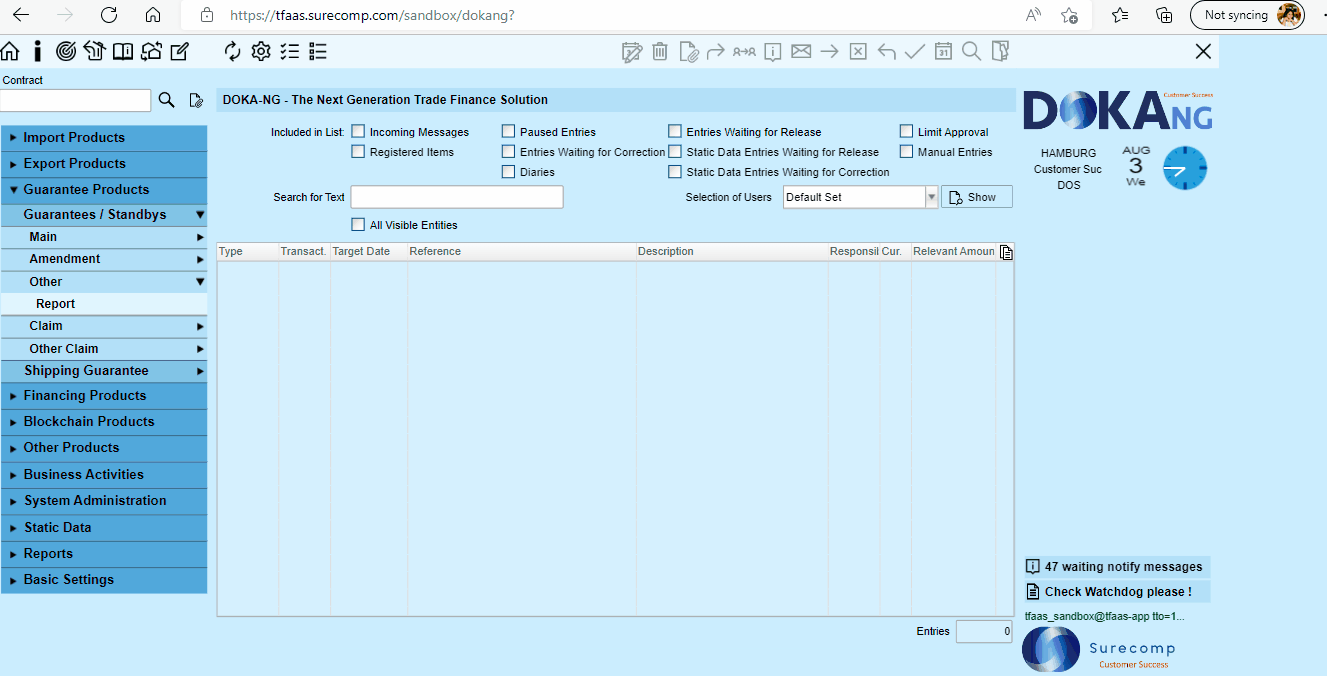Click the Contract input field
The height and width of the screenshot is (676, 1327).
[x=75, y=100]
